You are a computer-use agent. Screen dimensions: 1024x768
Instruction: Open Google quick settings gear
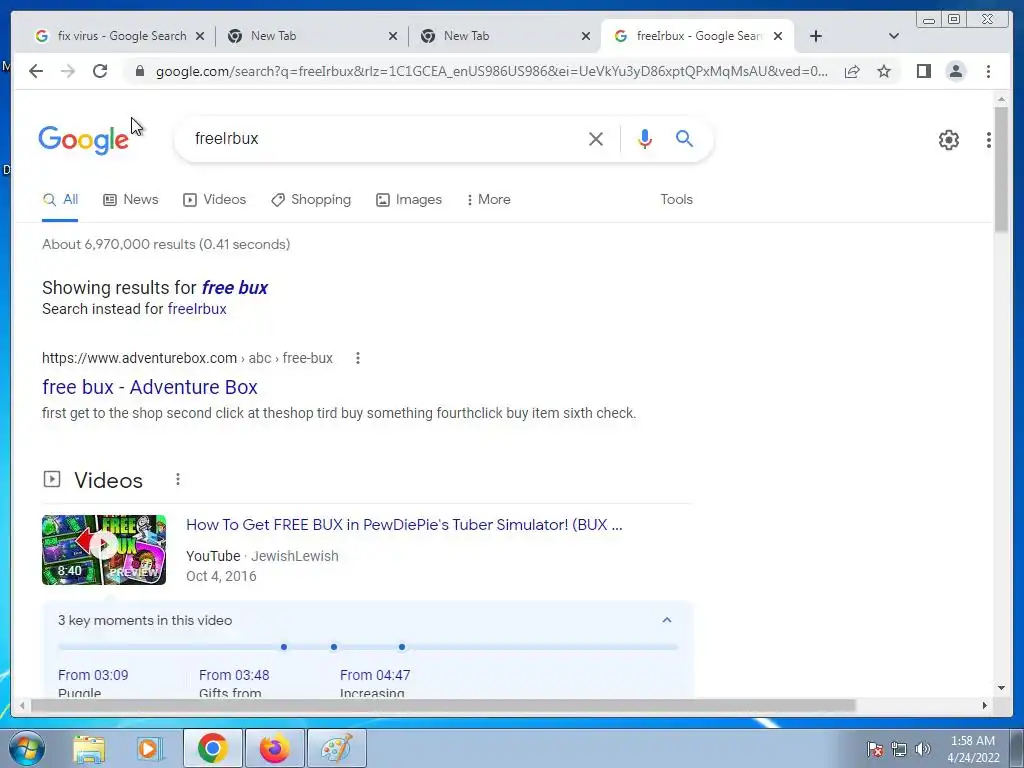click(x=948, y=139)
